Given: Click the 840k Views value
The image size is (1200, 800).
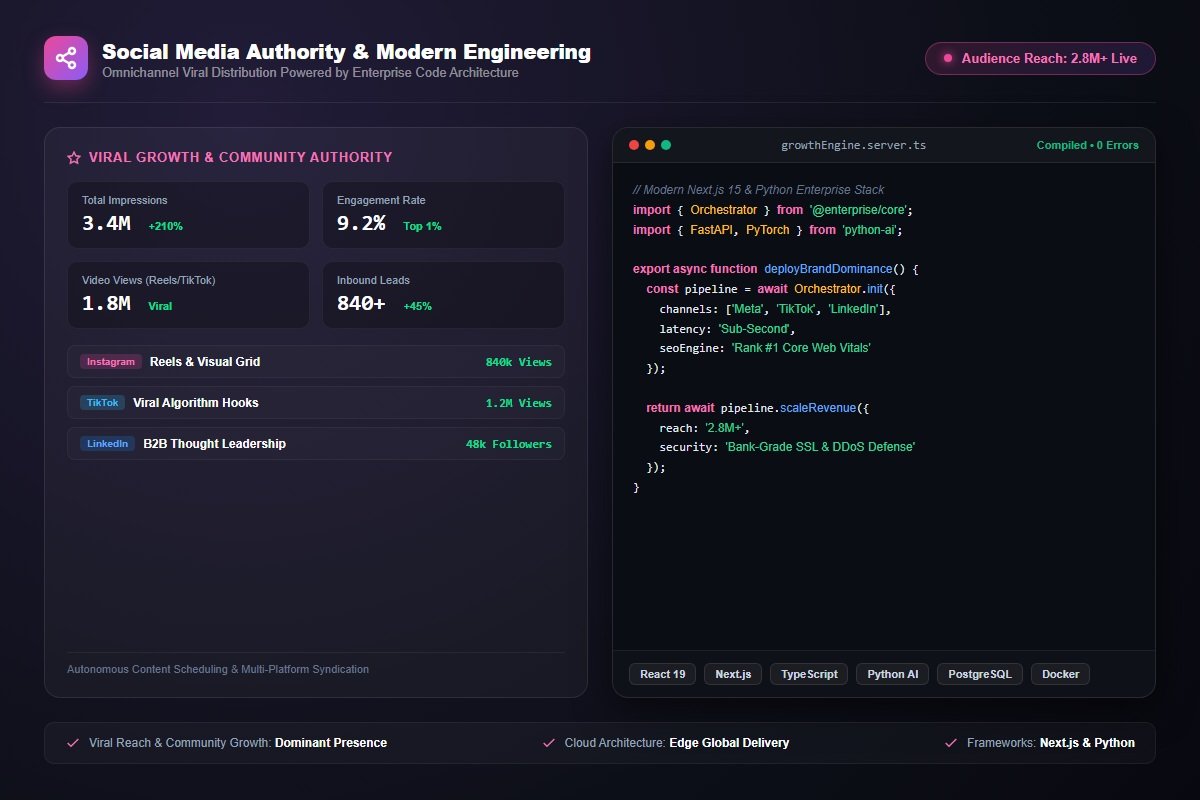Looking at the screenshot, I should [x=518, y=362].
